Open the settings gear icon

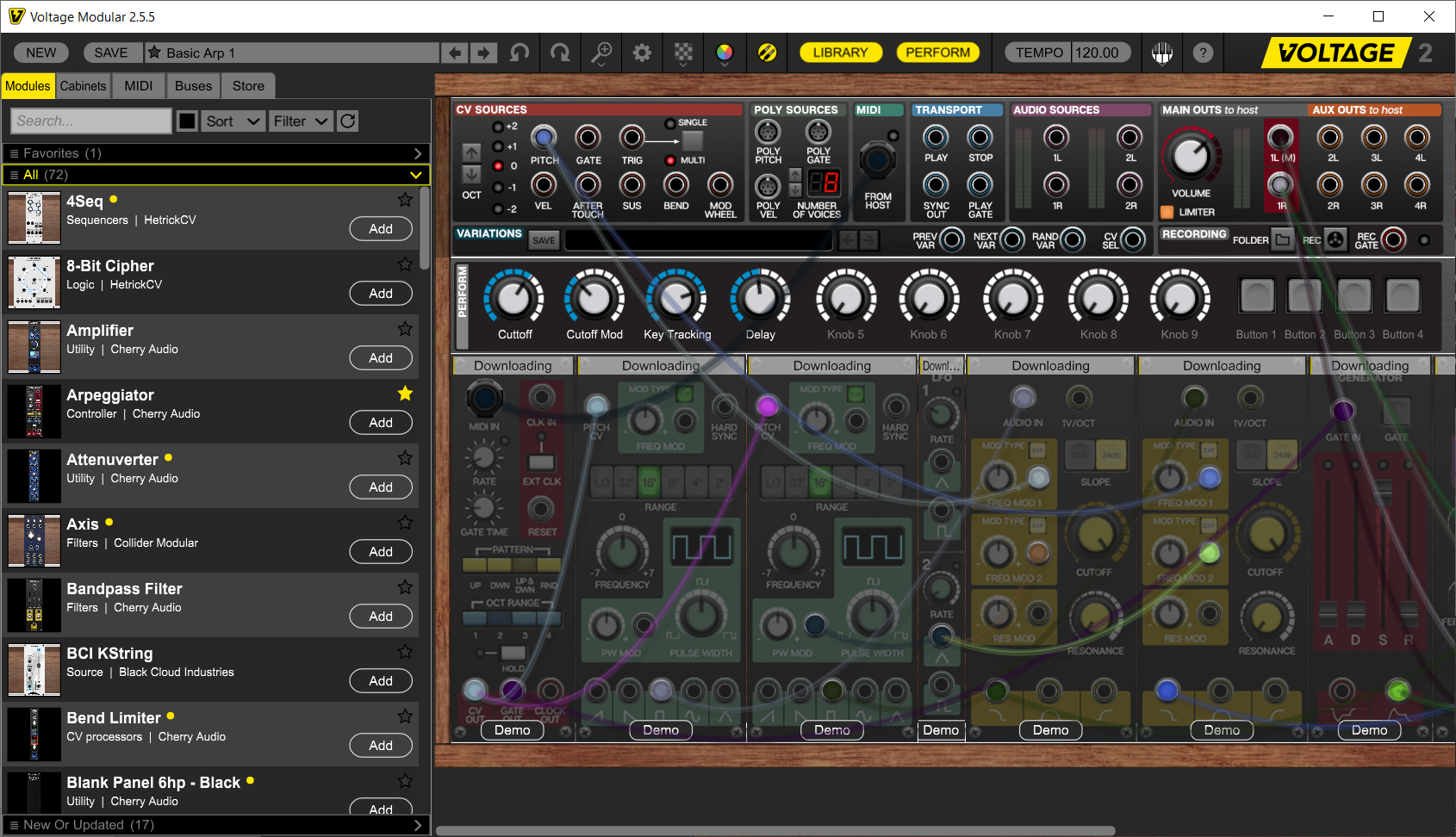642,53
